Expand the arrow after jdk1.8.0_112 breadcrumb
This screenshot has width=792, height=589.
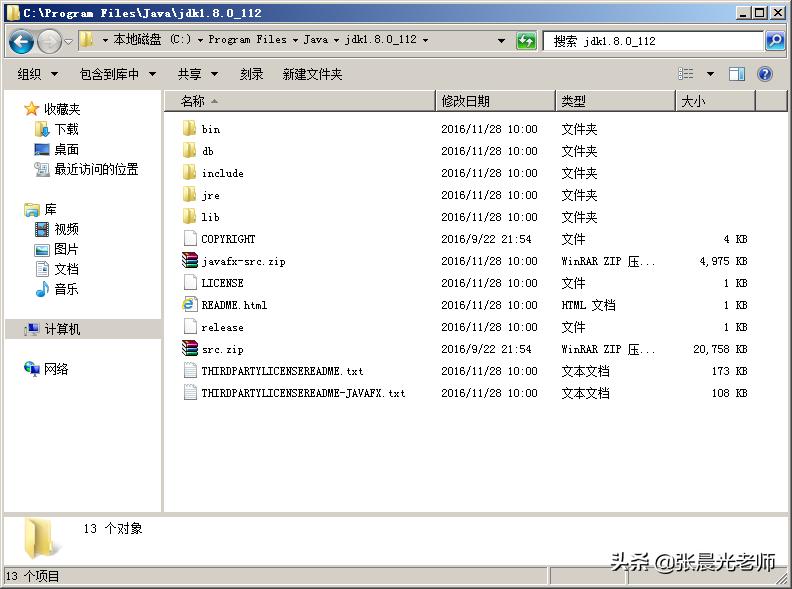click(425, 40)
